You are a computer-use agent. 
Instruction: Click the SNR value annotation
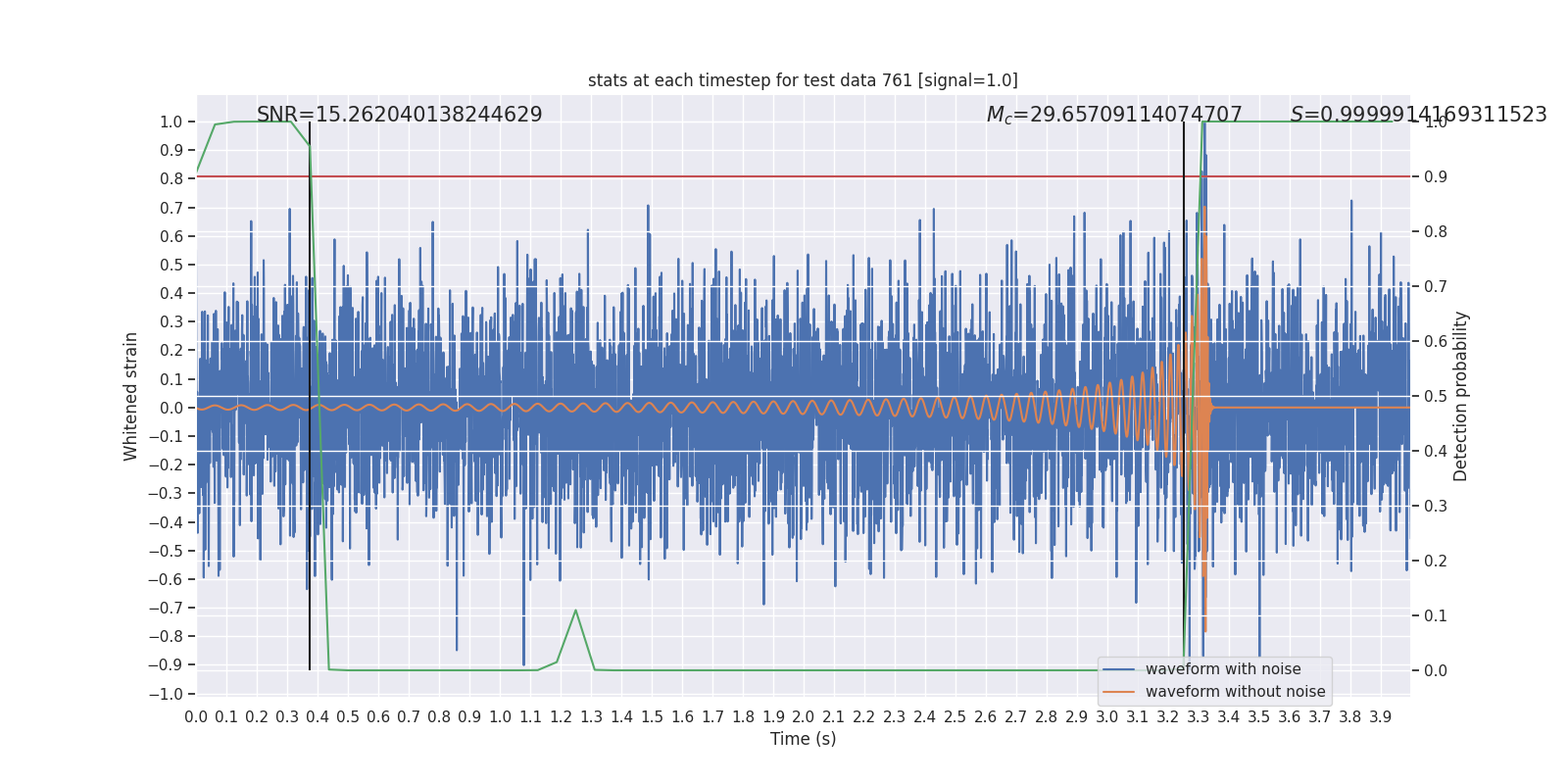click(399, 115)
